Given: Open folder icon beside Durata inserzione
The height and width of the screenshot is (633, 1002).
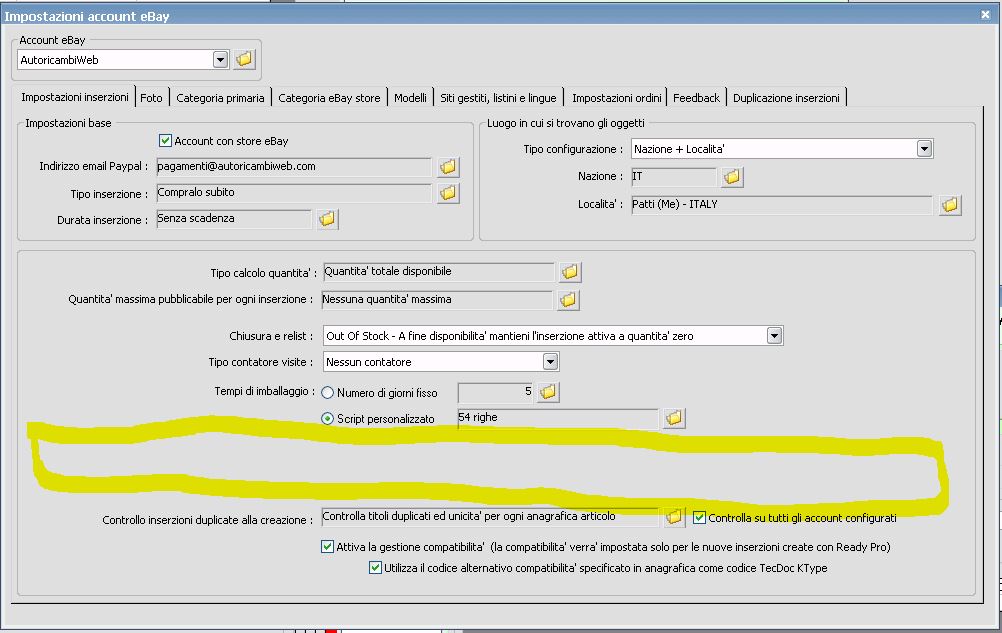Looking at the screenshot, I should tap(327, 219).
